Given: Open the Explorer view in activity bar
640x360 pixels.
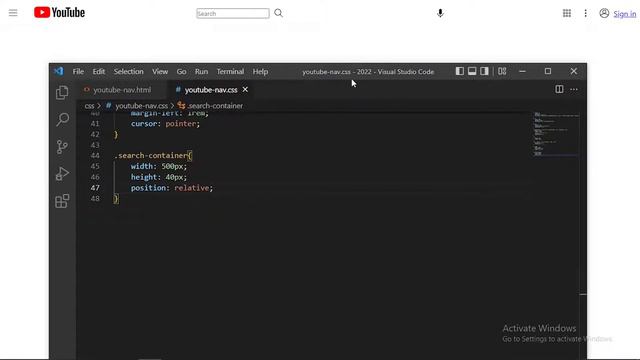Looking at the screenshot, I should [62, 93].
